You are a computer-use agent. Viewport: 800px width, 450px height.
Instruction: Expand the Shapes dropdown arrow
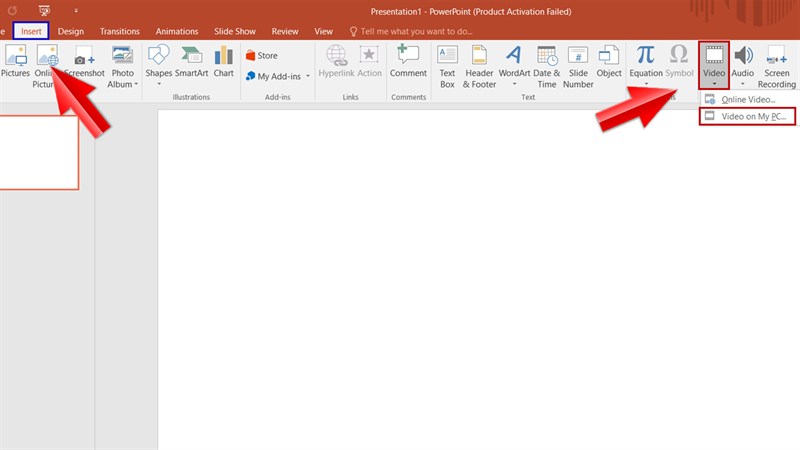pyautogui.click(x=159, y=84)
